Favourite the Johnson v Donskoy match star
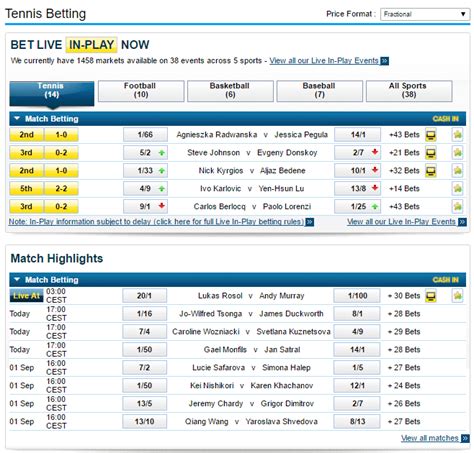Viewport: 474px width, 453px height. [x=457, y=153]
